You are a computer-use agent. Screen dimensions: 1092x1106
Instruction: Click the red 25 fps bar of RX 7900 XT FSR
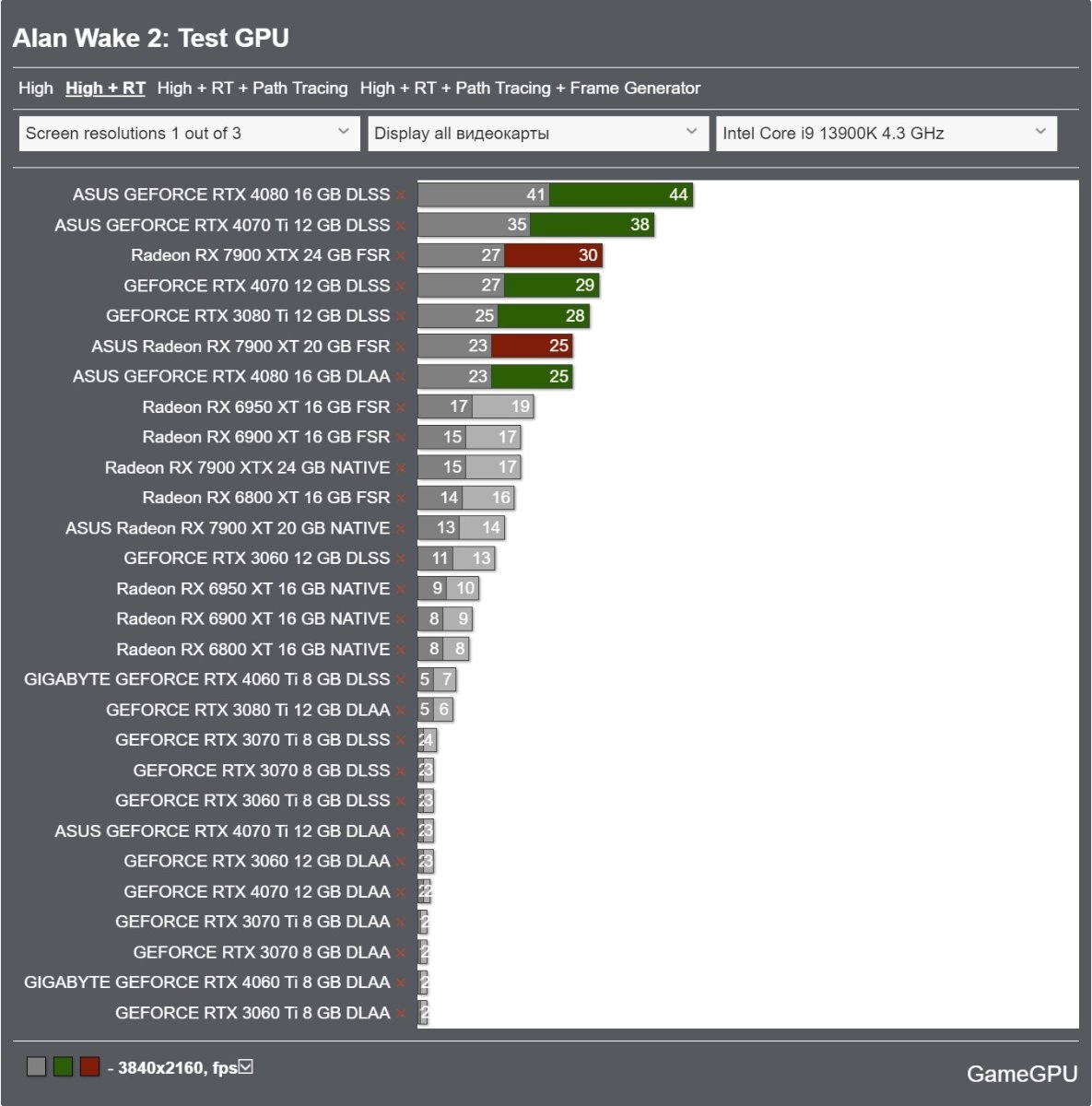532,346
